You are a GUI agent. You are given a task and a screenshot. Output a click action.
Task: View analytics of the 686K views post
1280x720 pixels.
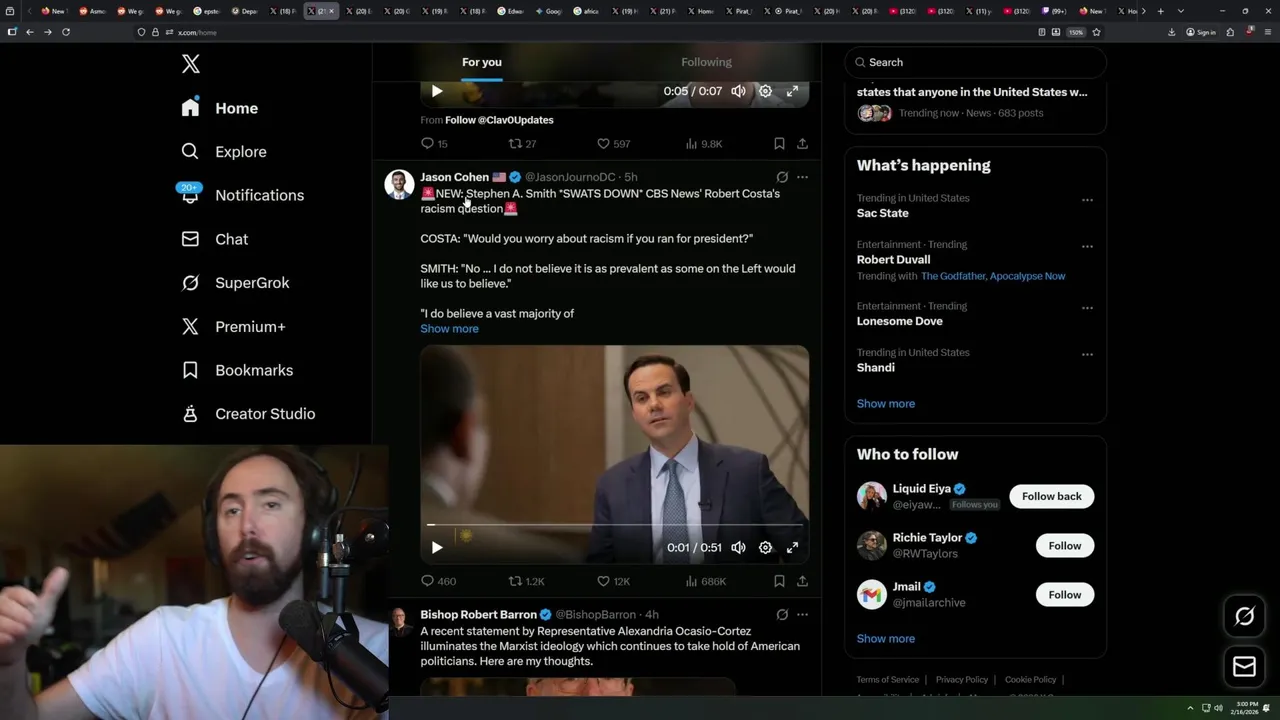(x=705, y=581)
